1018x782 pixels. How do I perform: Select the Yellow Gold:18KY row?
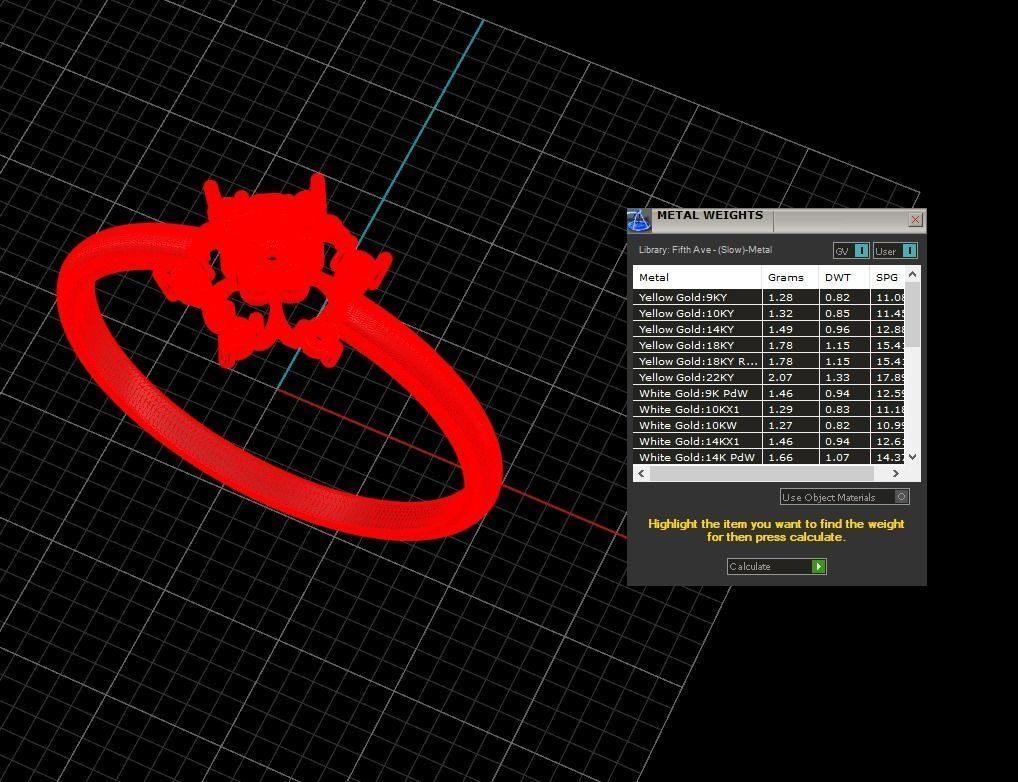(x=769, y=345)
